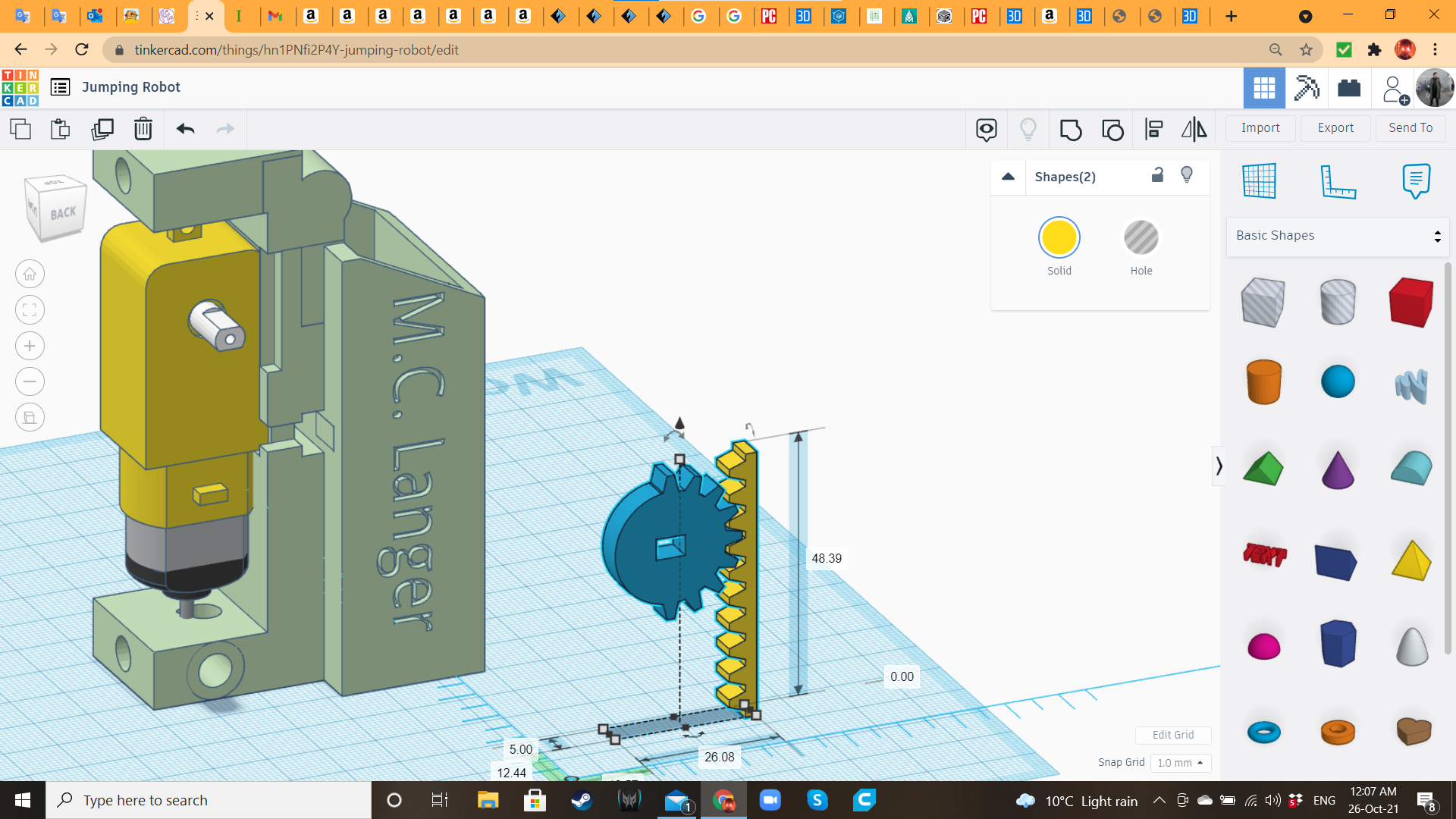Click the yellow Solid color swatch
This screenshot has width=1456, height=819.
(1059, 238)
